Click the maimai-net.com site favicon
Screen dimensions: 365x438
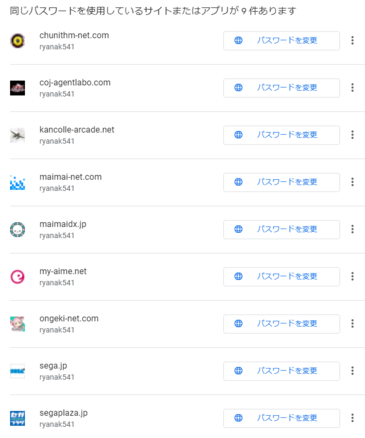tap(18, 182)
